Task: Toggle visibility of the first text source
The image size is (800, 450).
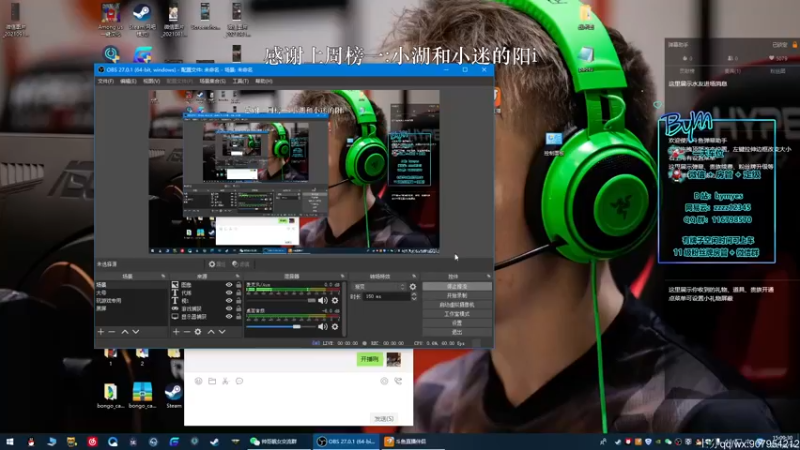Action: pos(229,293)
